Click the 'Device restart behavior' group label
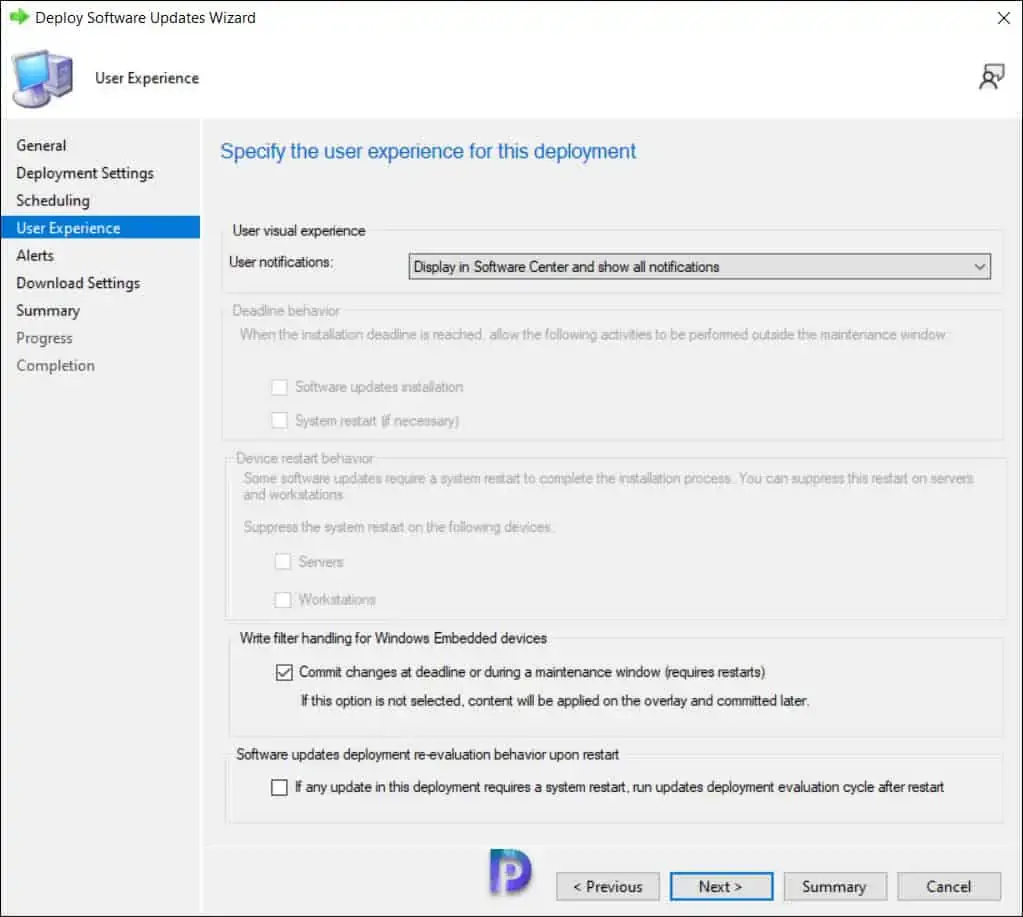The width and height of the screenshot is (1023, 917). point(305,458)
